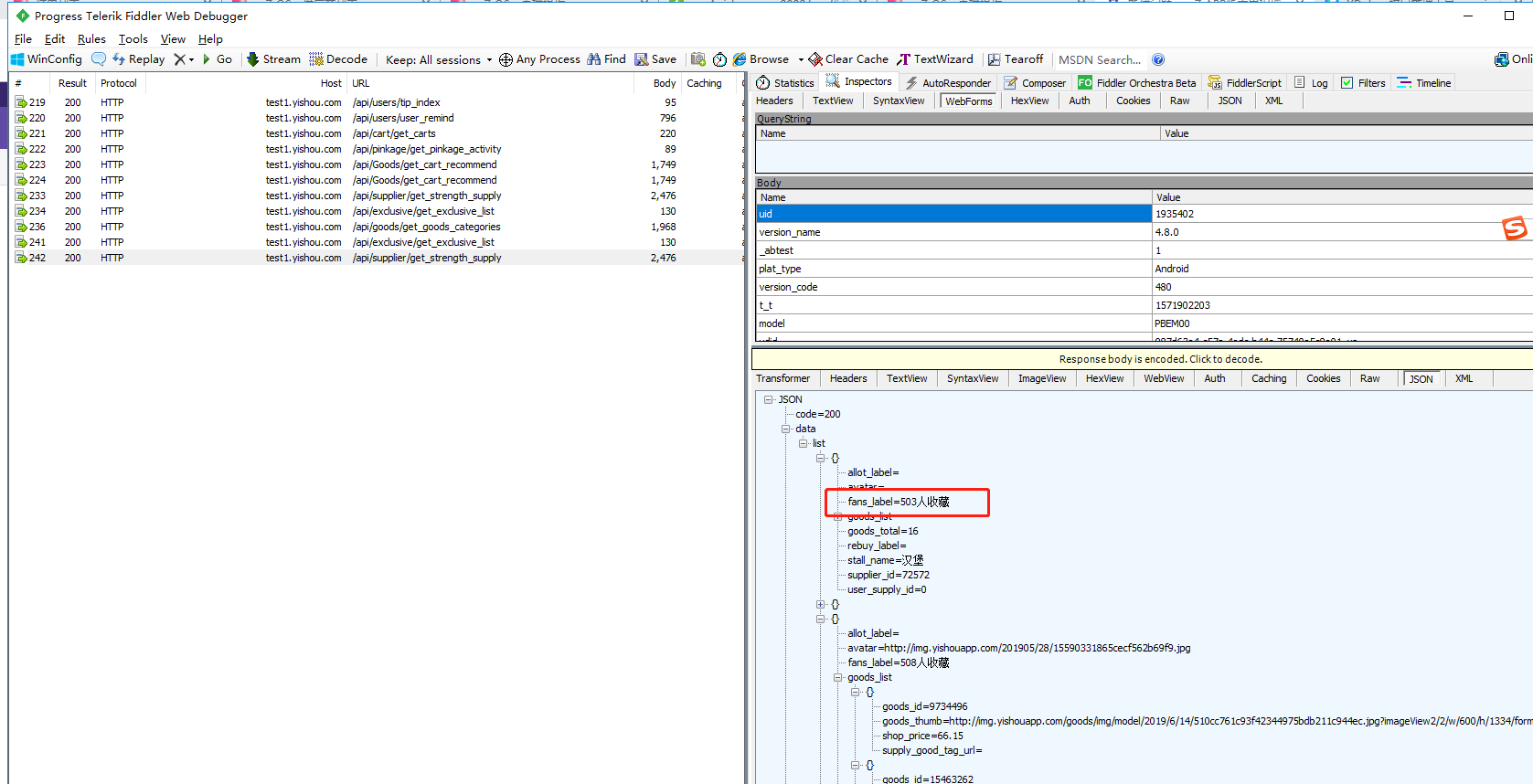
Task: Open the AutoResponder tab
Action: tap(948, 83)
